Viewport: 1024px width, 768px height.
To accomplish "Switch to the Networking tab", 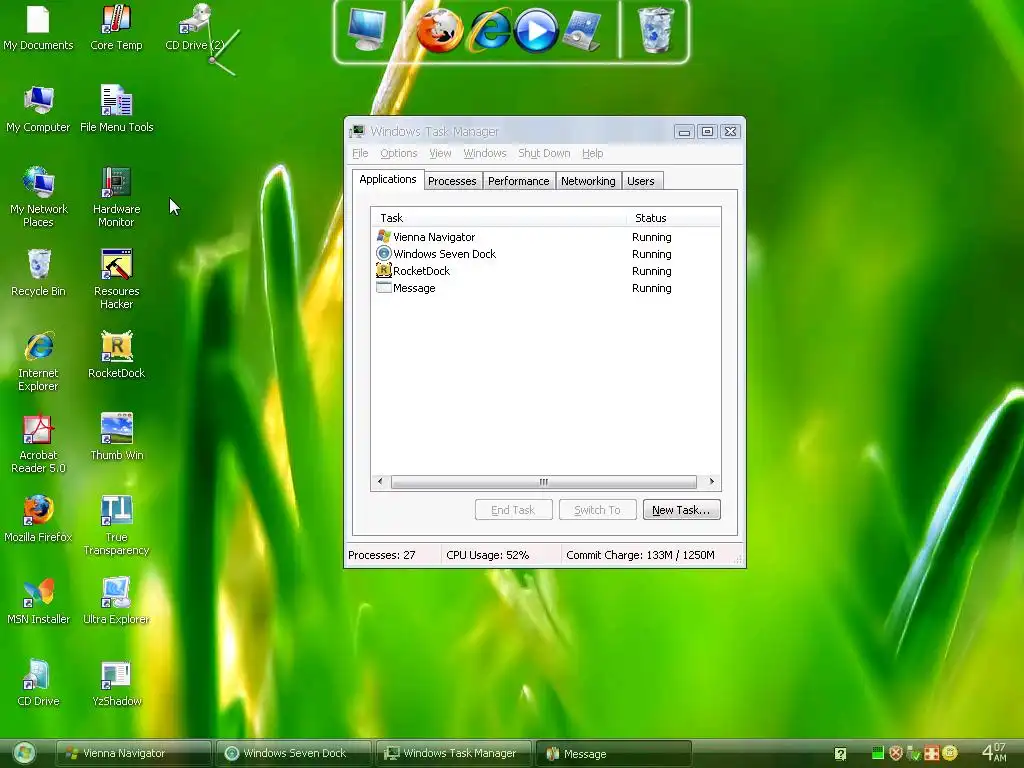I will (588, 181).
